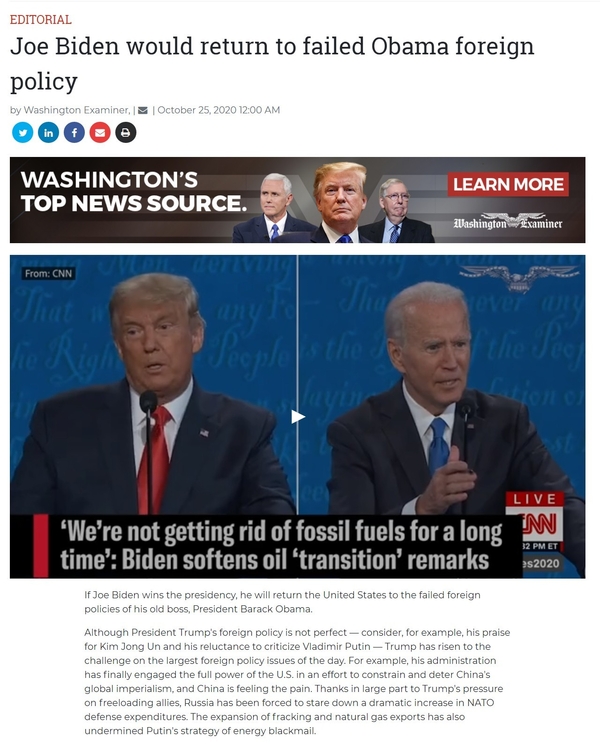Email the article via red envelope icon
The height and width of the screenshot is (744, 600).
100,132
